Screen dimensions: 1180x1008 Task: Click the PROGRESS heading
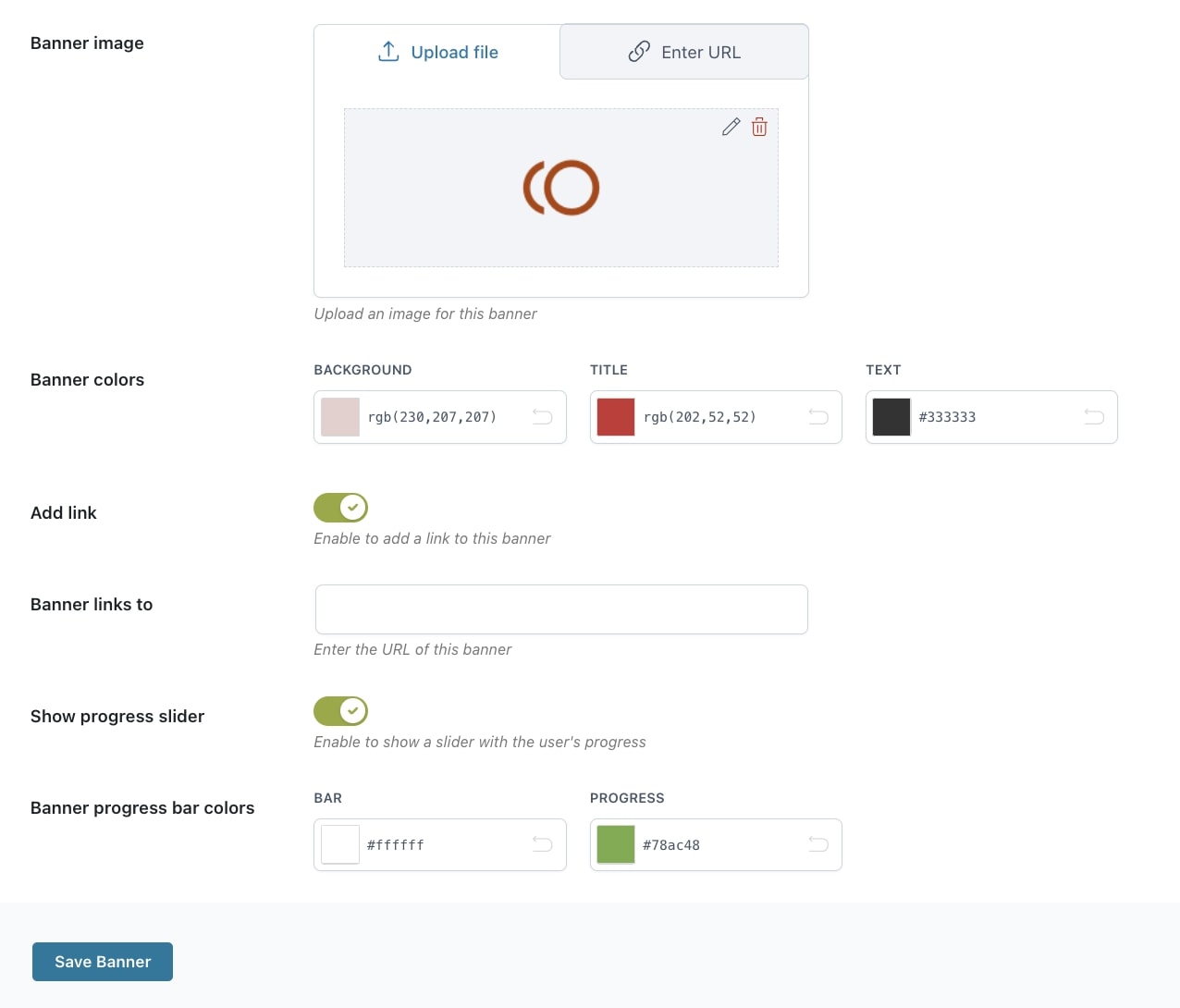click(627, 798)
